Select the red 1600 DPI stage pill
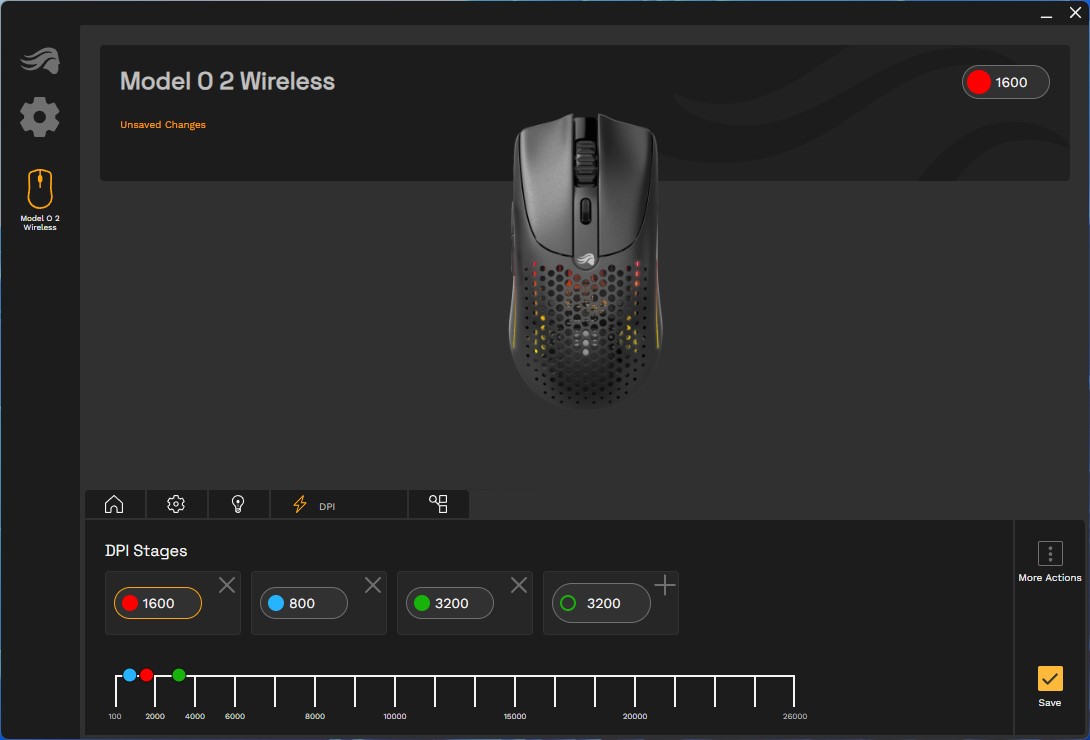 (x=158, y=603)
